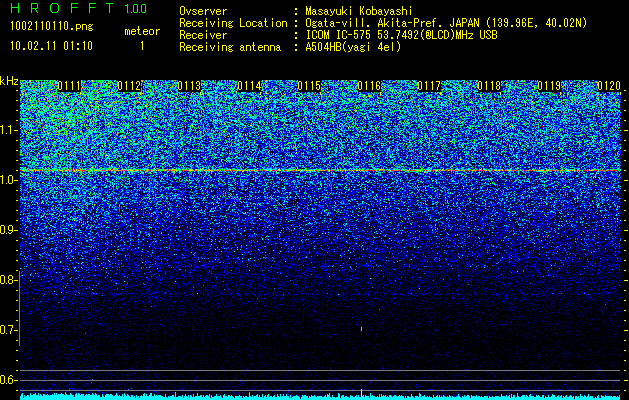The height and width of the screenshot is (400, 629).
Task: Click the yellow spike in the bottom amplitude strip
Action: point(361,394)
